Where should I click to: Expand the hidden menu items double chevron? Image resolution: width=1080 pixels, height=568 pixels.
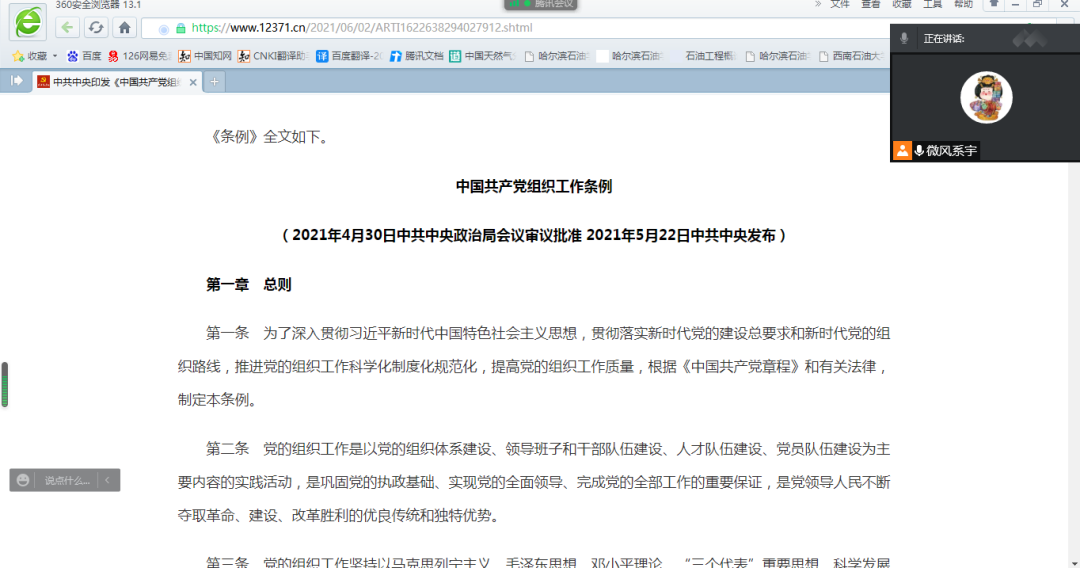pyautogui.click(x=817, y=4)
